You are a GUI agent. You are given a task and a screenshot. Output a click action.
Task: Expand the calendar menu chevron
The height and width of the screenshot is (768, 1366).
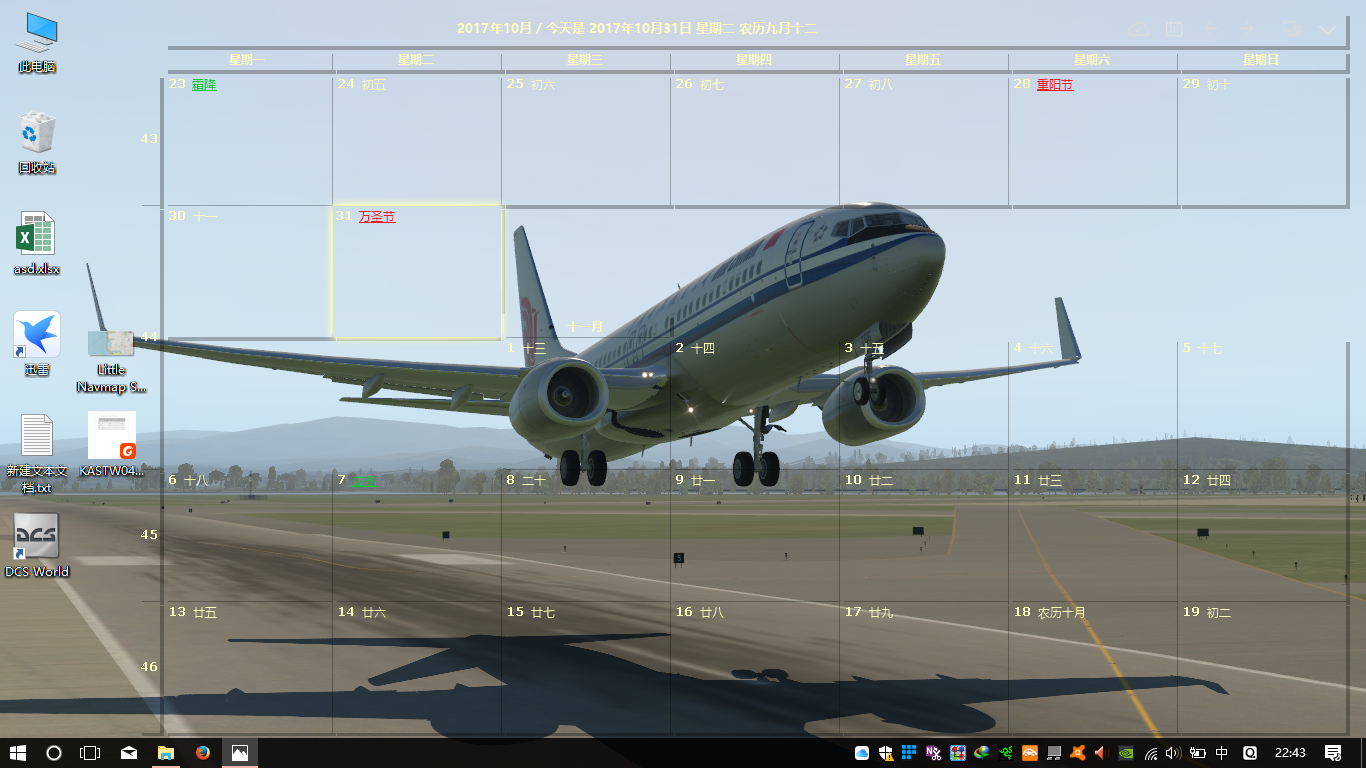pos(1327,30)
